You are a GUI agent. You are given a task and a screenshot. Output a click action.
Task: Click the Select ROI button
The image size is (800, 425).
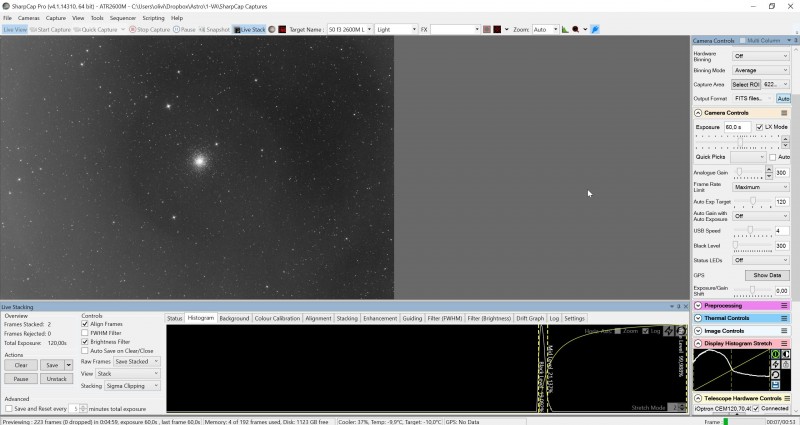point(745,85)
